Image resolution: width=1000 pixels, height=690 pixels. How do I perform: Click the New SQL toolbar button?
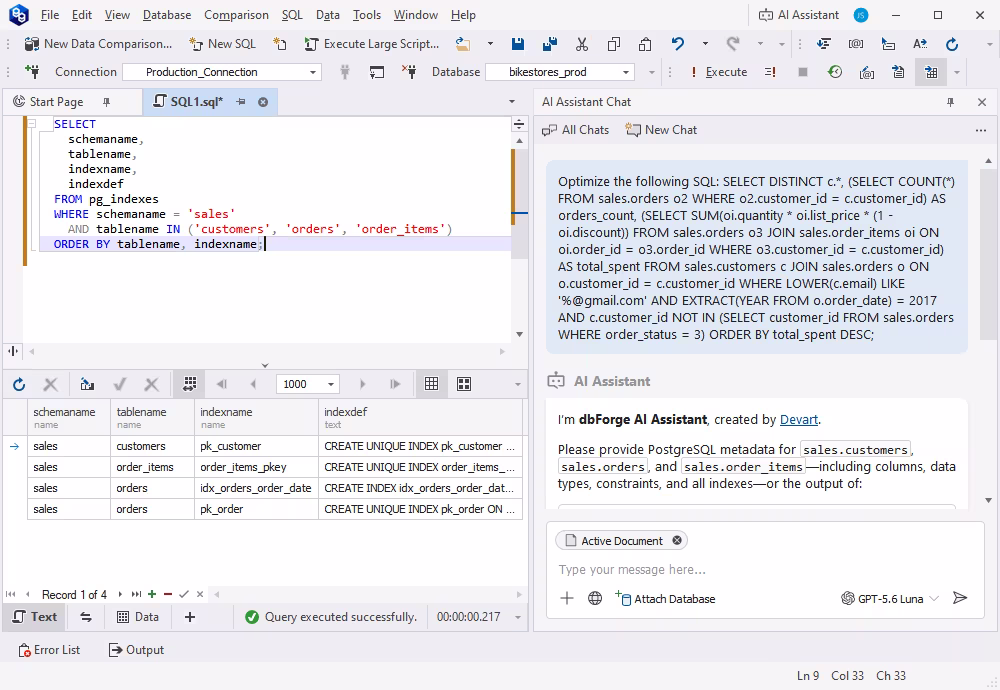(223, 44)
